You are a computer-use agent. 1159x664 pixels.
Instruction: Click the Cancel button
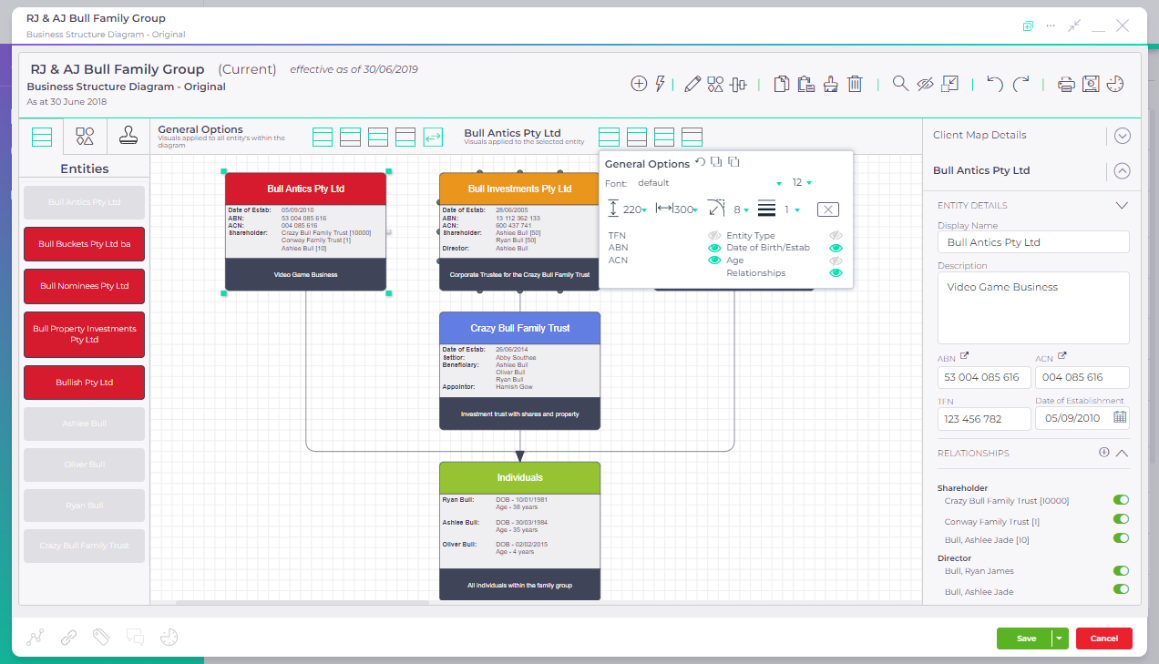coord(1104,638)
